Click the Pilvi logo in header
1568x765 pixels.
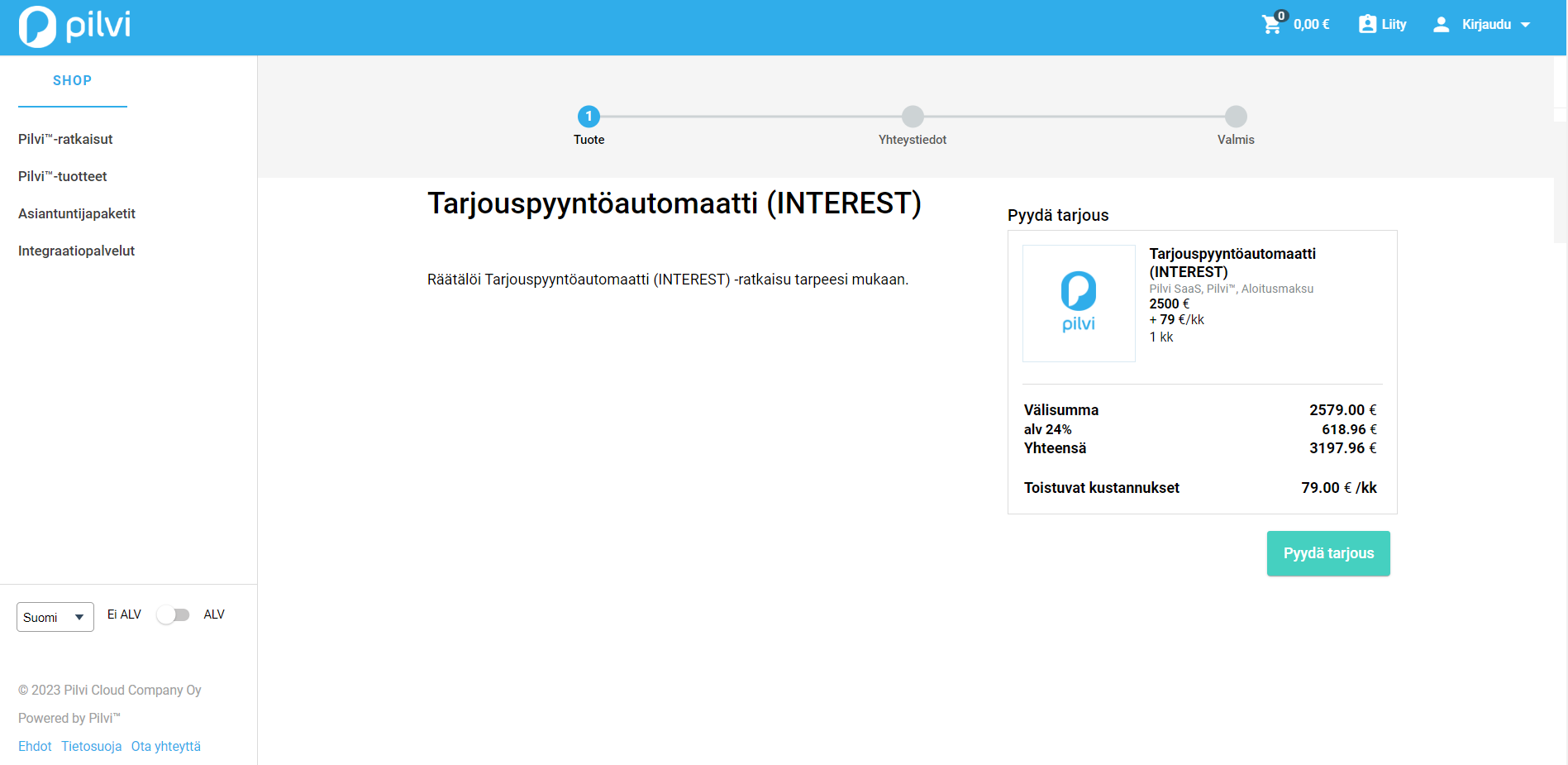click(75, 26)
